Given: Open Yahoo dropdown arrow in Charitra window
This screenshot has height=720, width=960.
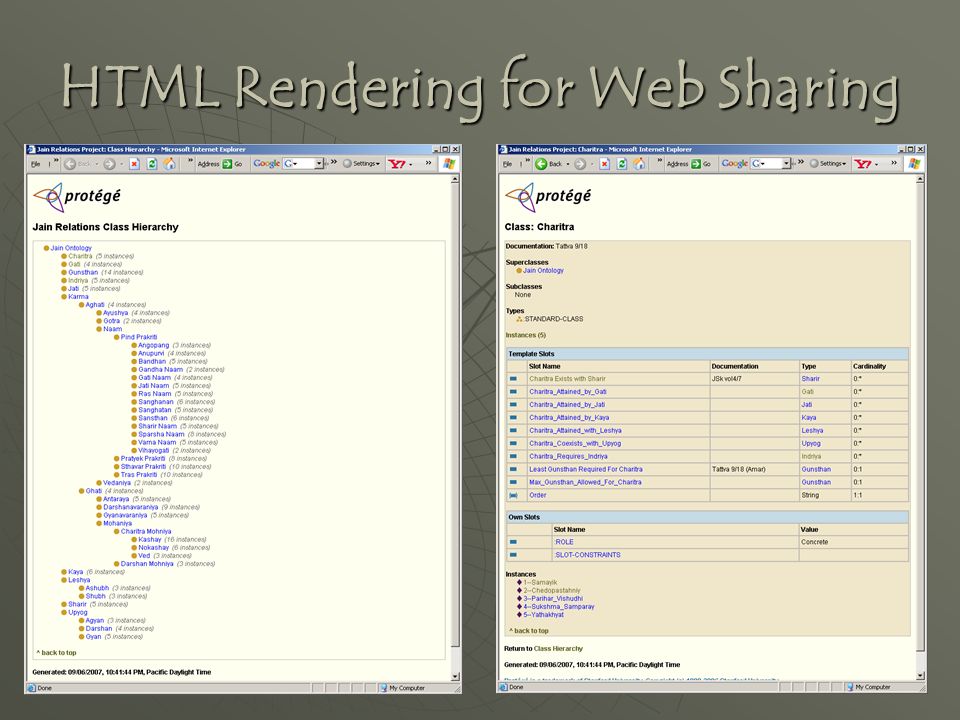Looking at the screenshot, I should [x=877, y=164].
